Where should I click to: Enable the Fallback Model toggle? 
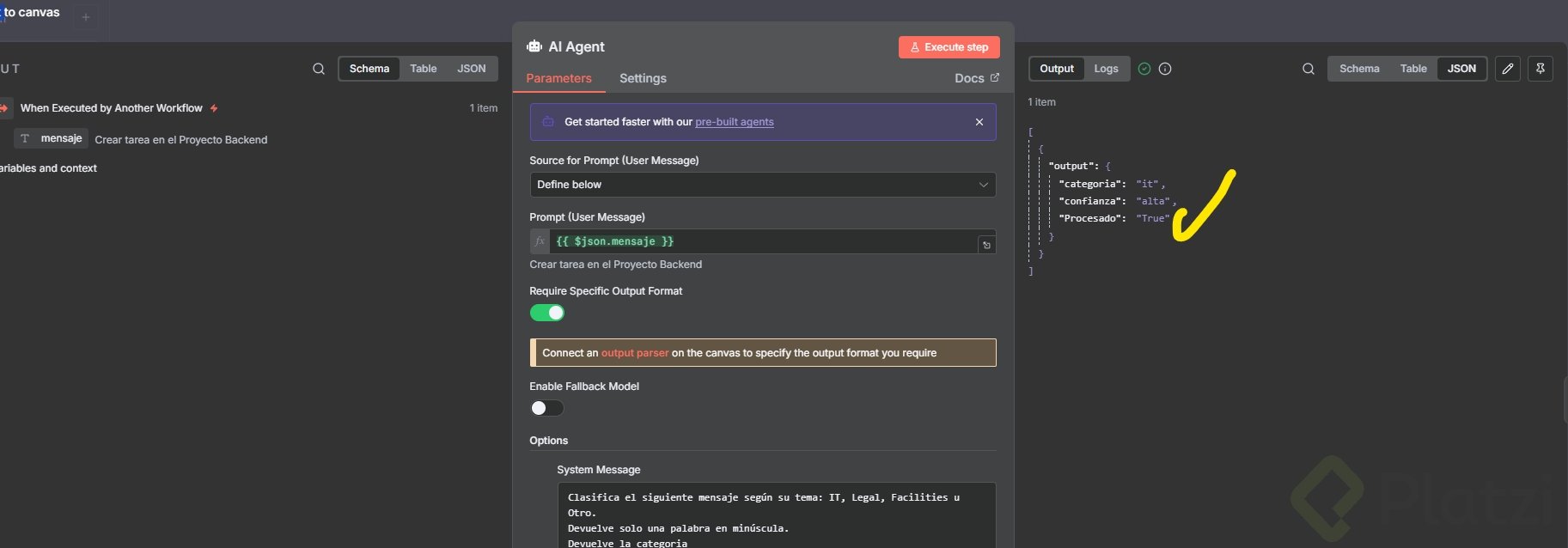pos(547,408)
